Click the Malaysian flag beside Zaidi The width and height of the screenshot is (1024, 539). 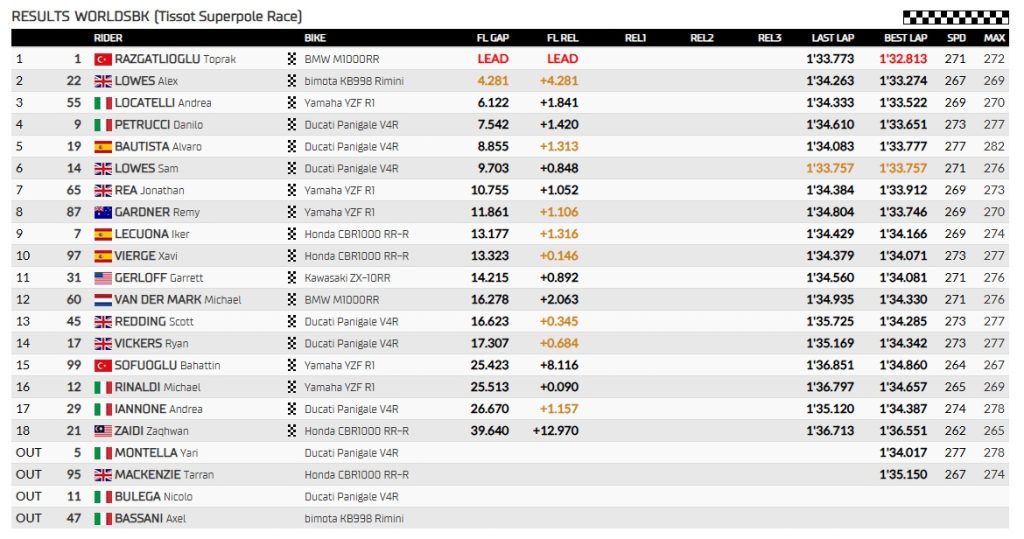[101, 431]
